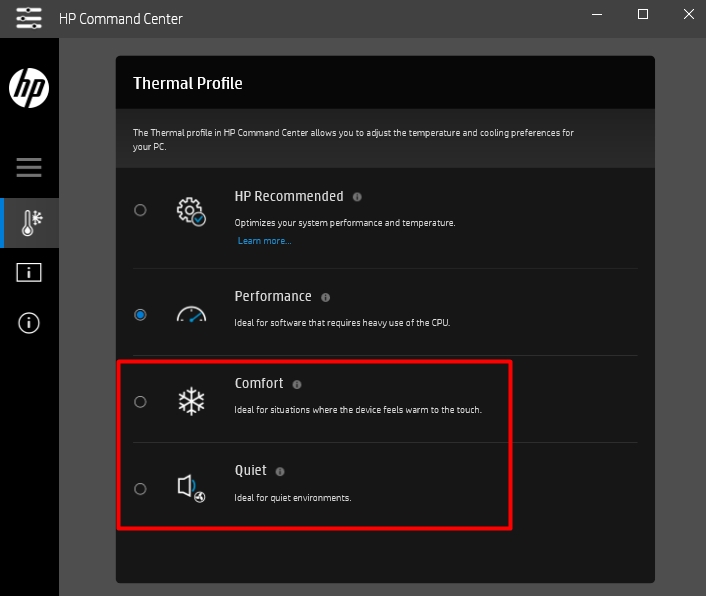Maximize the HP Command Center window
The image size is (706, 596).
(x=643, y=14)
